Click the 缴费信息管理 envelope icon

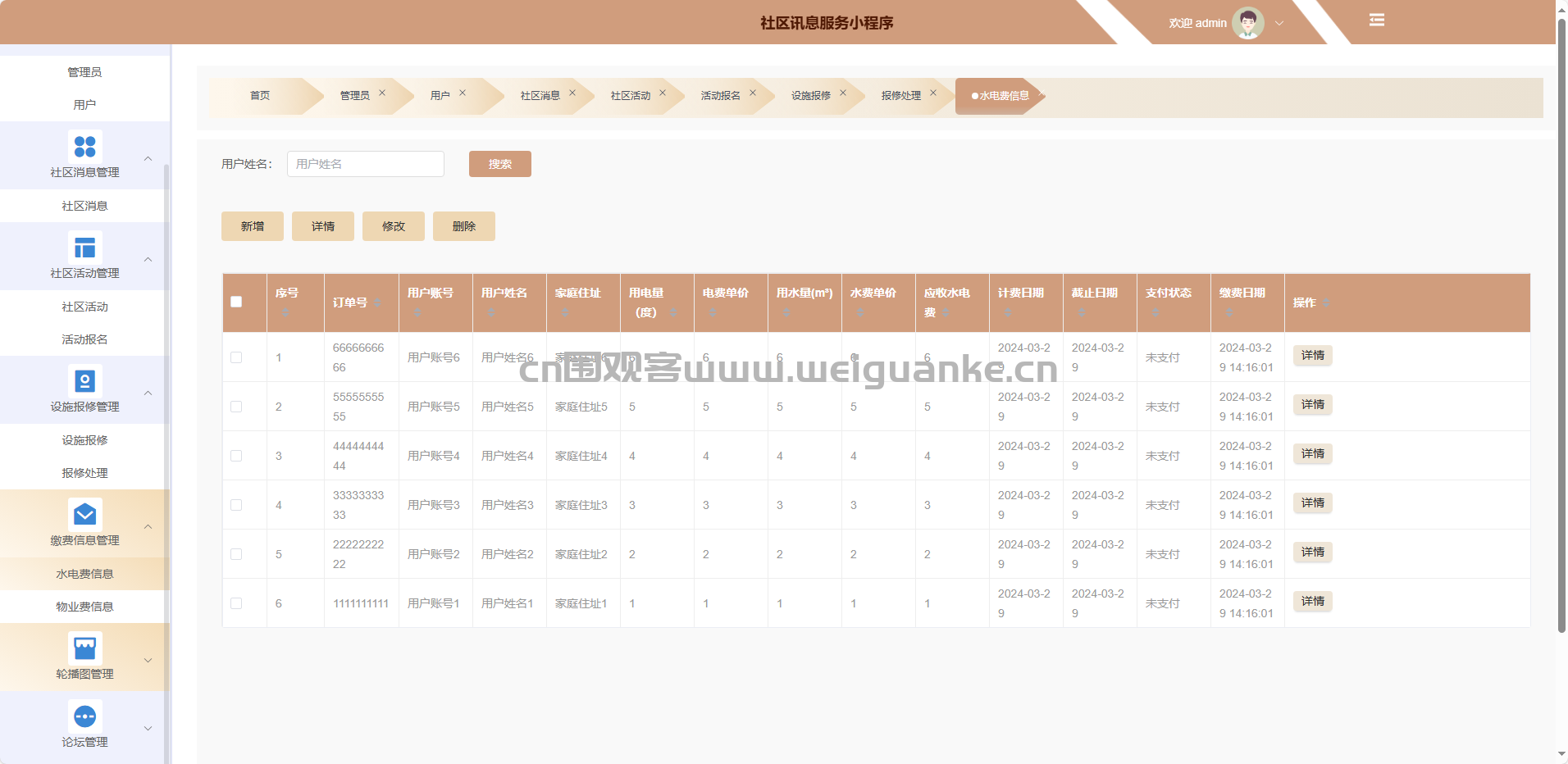84,514
